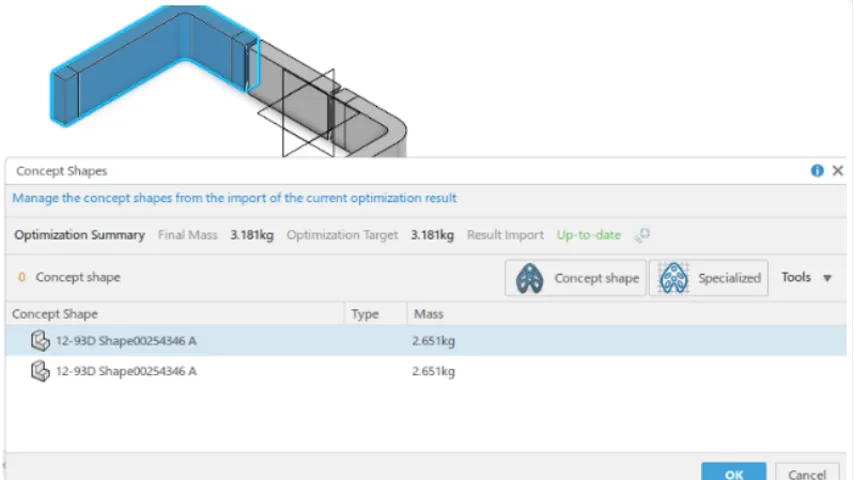Click the shape icon of the highlighted row
Image resolution: width=854 pixels, height=480 pixels.
tap(40, 341)
